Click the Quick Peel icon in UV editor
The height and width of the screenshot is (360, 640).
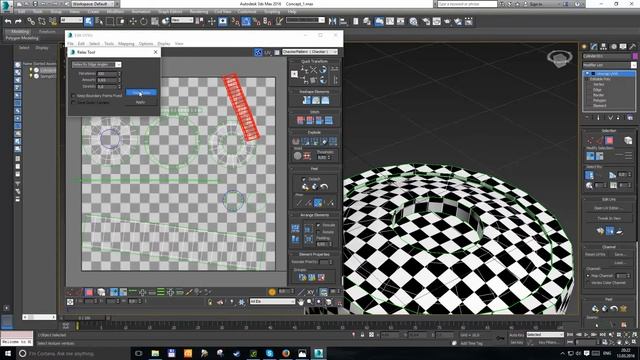(x=305, y=187)
